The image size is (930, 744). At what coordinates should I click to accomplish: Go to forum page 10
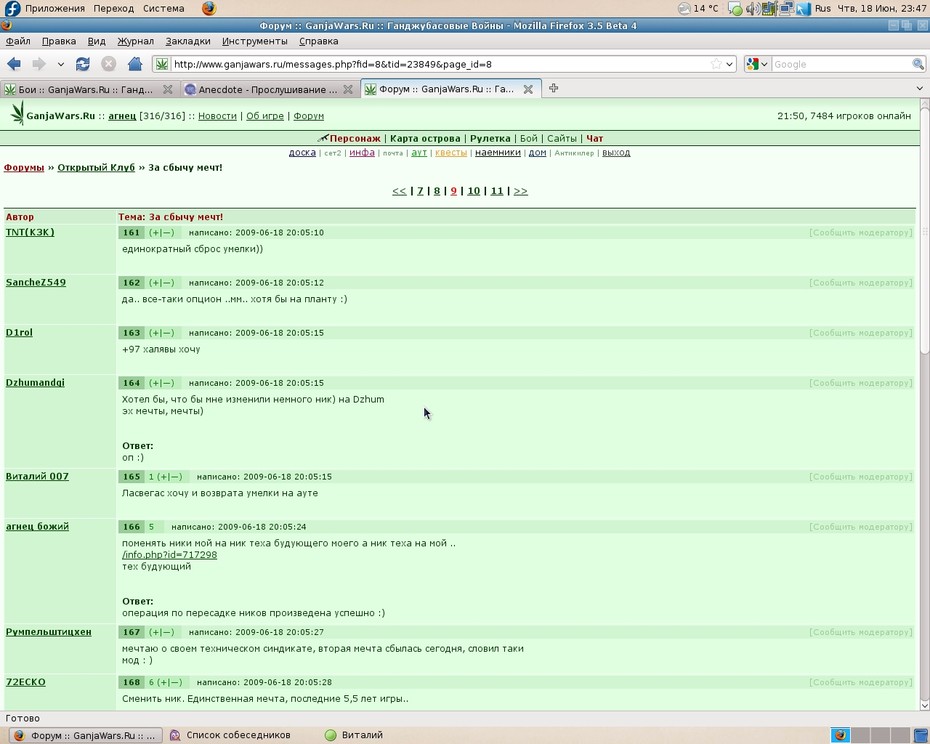pos(473,190)
